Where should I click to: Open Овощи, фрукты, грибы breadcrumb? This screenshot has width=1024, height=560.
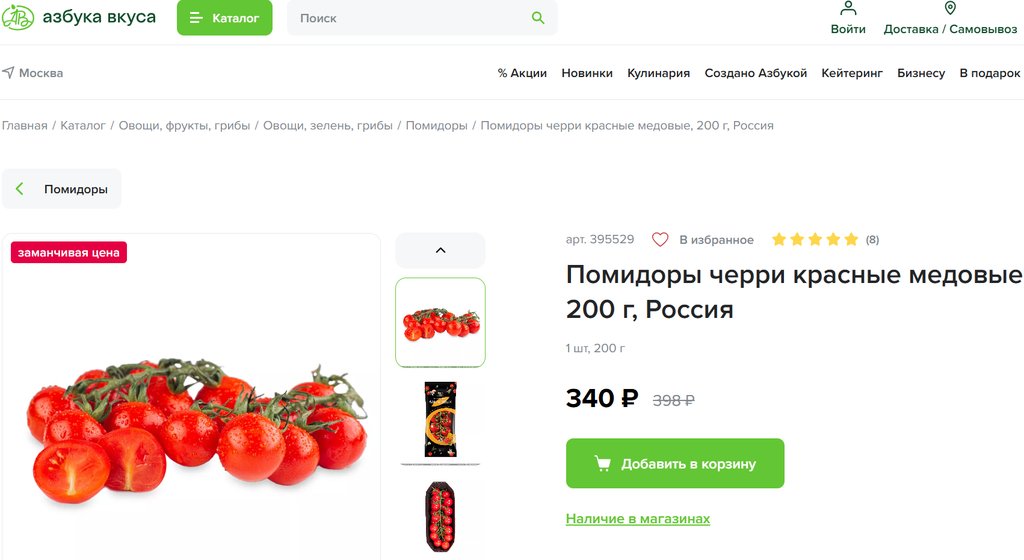(x=184, y=125)
